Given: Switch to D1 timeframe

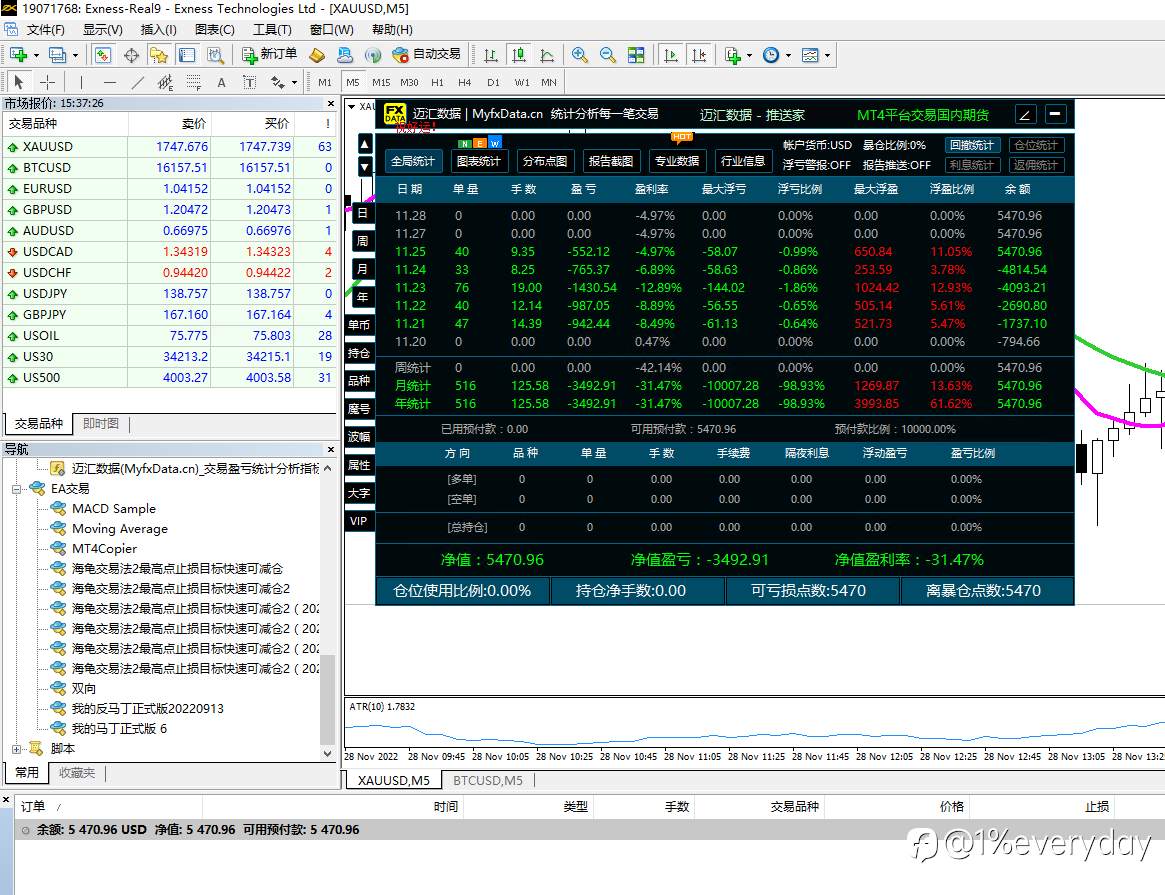Looking at the screenshot, I should [493, 82].
